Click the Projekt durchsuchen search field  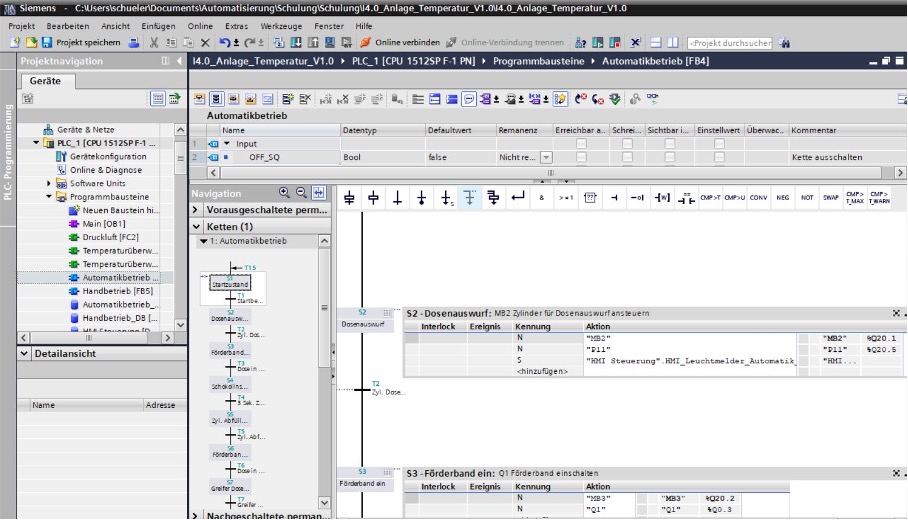point(730,43)
